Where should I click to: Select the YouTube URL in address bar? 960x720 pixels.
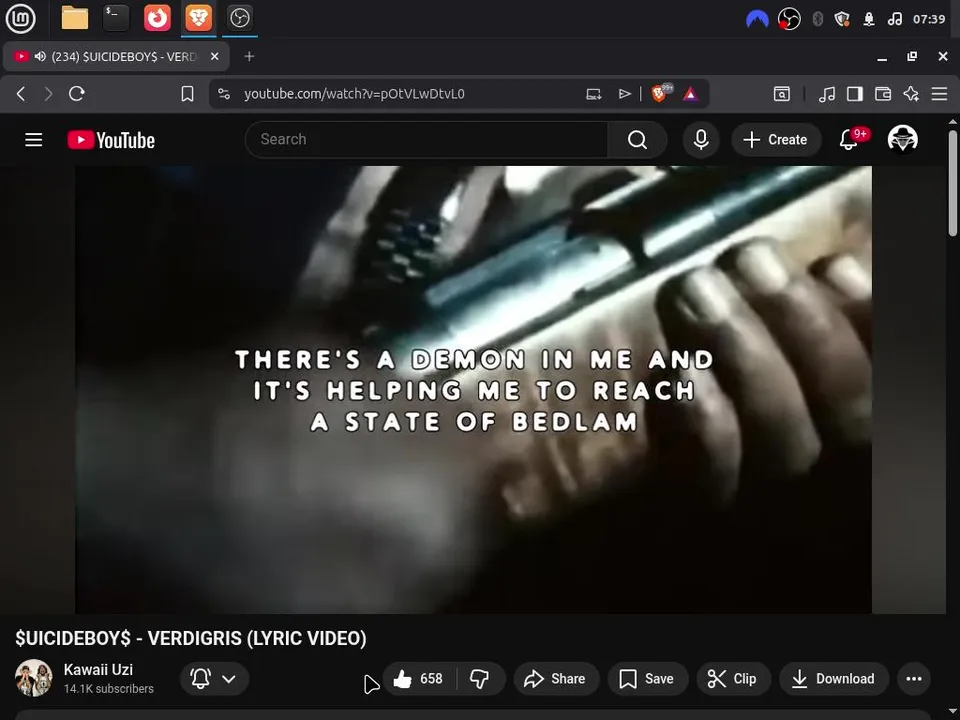[354, 94]
